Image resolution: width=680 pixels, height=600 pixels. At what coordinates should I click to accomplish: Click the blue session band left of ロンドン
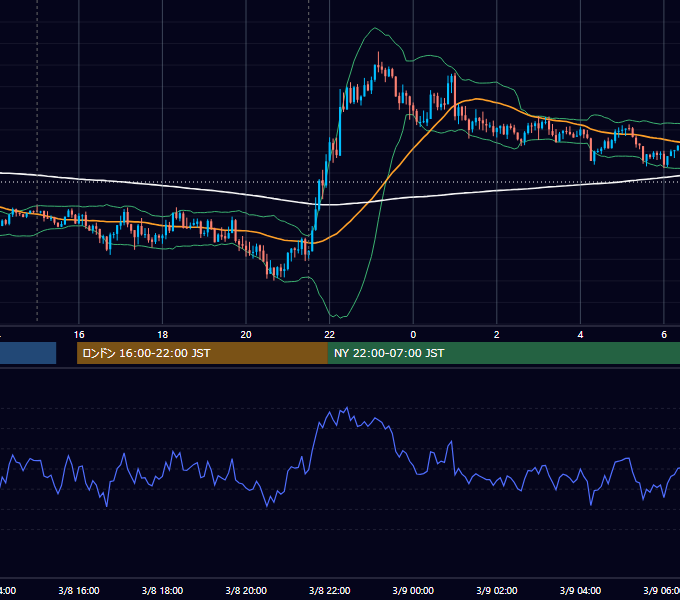click(28, 353)
